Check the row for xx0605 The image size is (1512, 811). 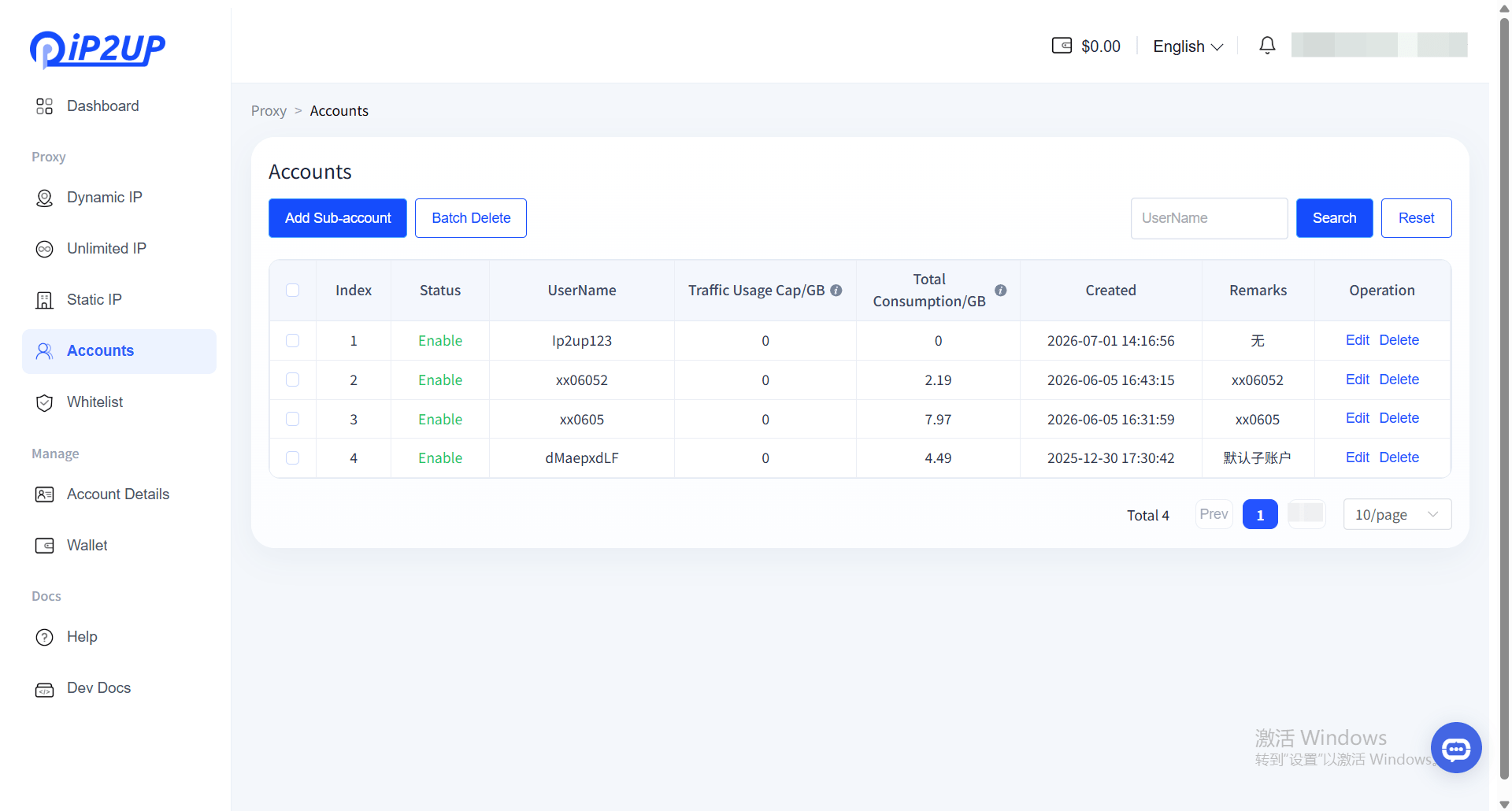(292, 419)
